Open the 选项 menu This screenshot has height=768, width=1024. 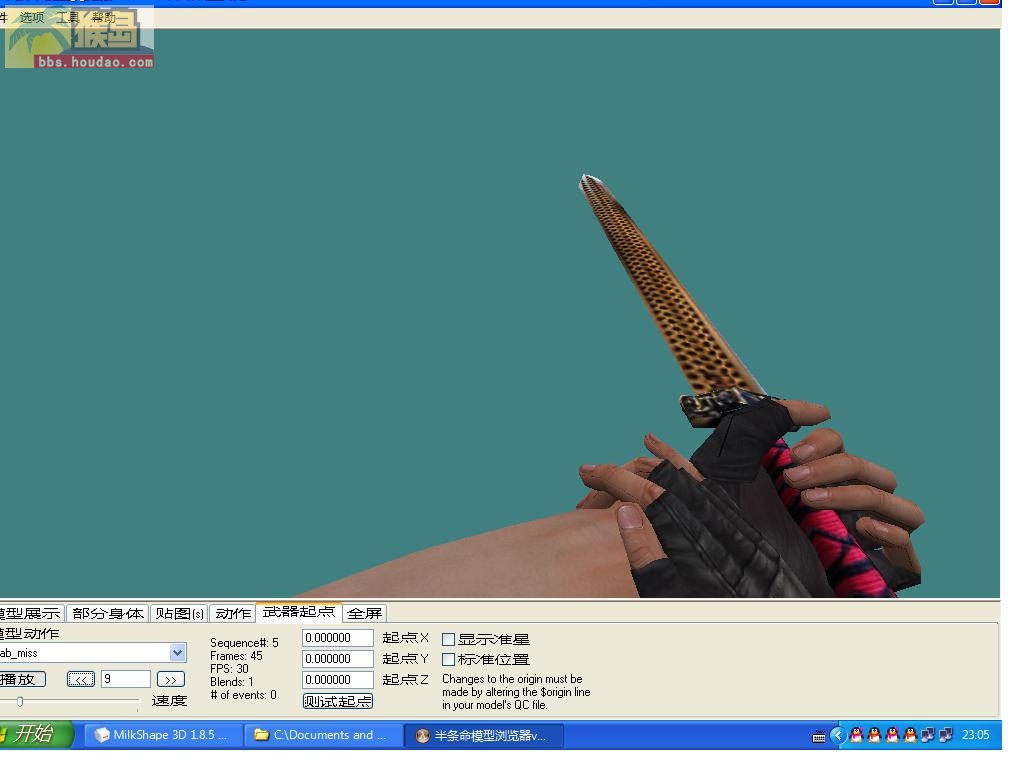point(31,18)
